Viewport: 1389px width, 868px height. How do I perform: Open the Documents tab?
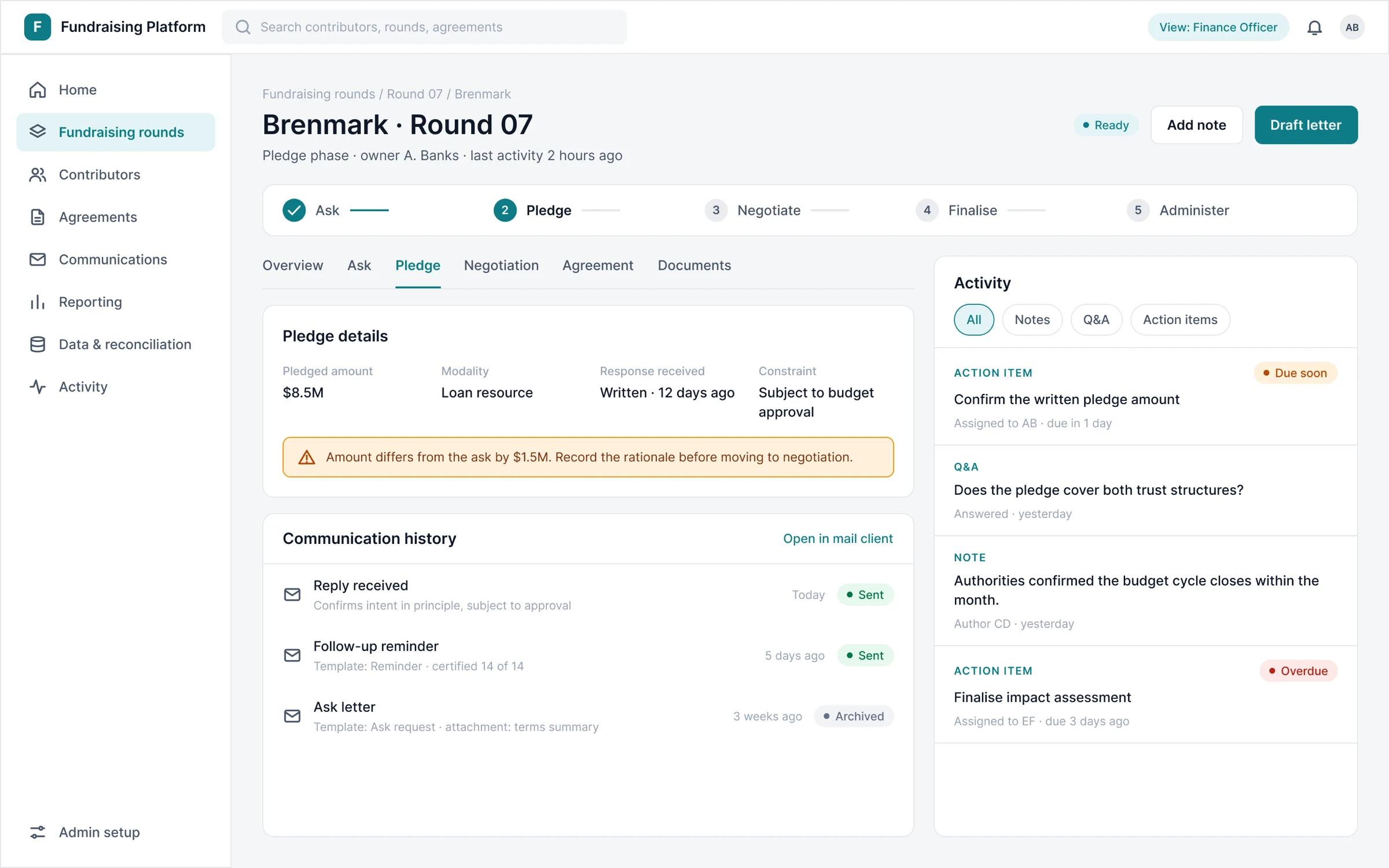coord(694,266)
